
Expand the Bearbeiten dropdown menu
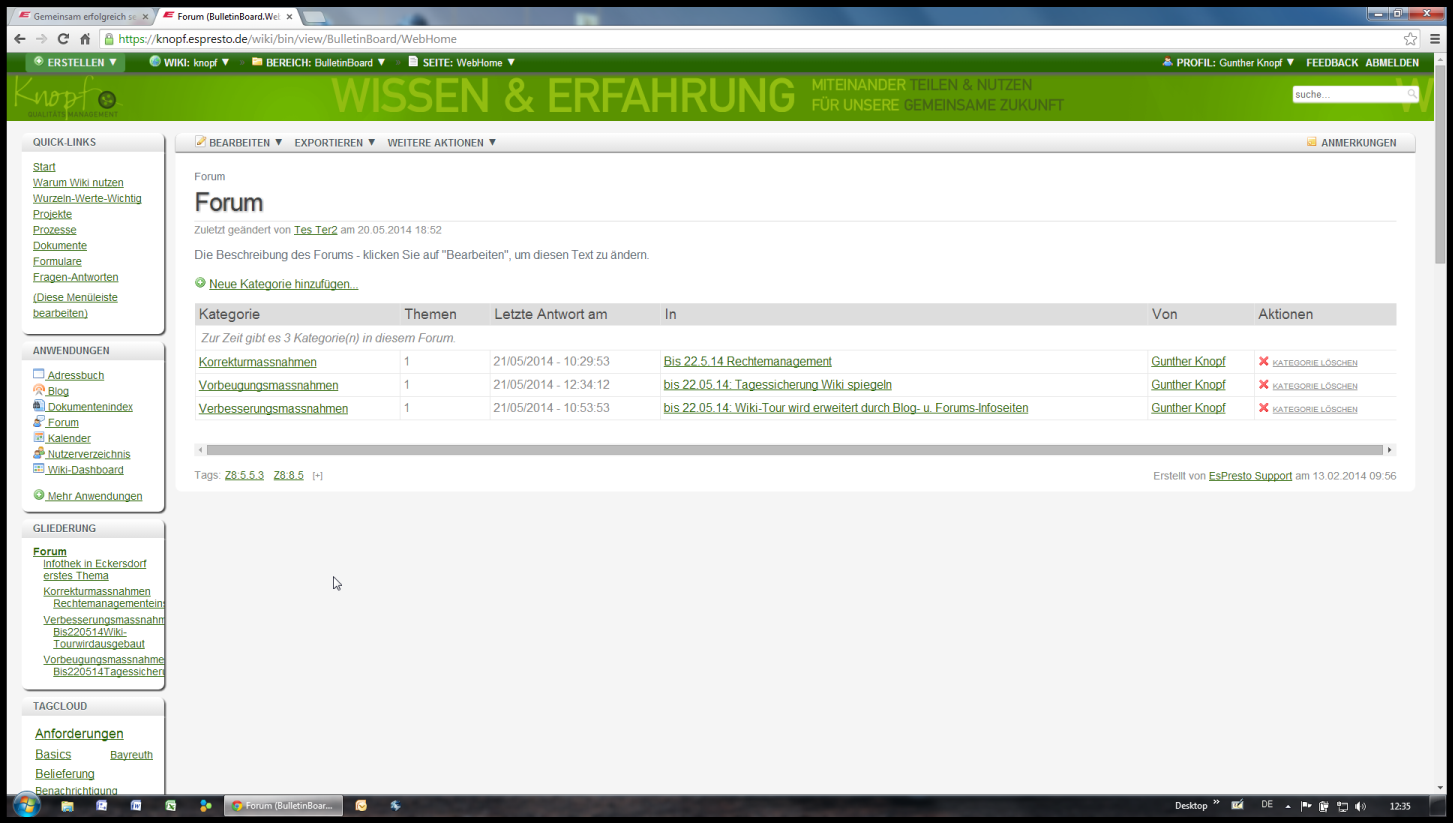point(239,143)
